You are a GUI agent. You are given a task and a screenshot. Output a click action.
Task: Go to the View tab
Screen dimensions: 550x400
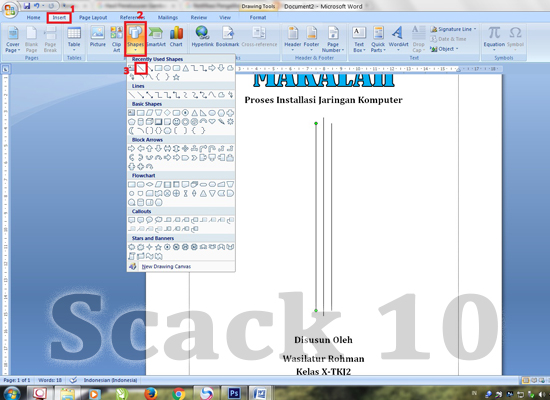(x=225, y=17)
